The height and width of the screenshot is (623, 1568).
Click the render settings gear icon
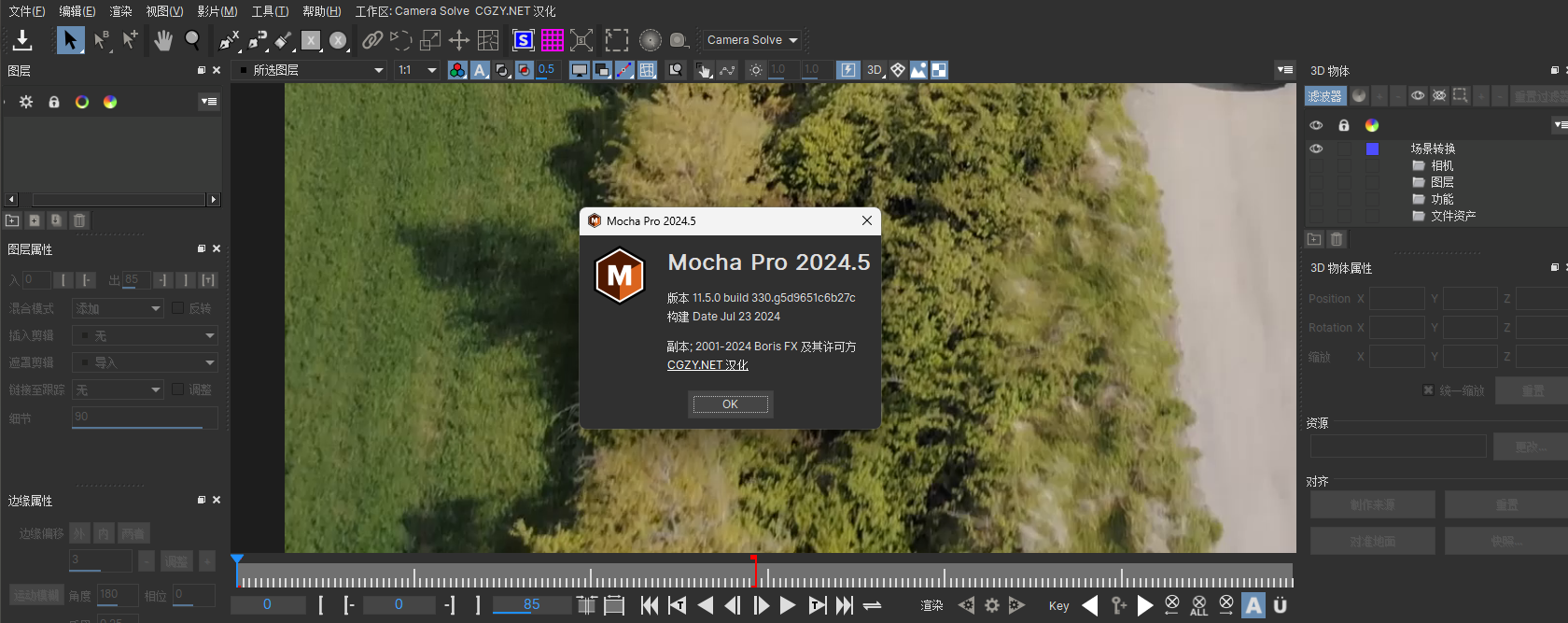pyautogui.click(x=992, y=605)
